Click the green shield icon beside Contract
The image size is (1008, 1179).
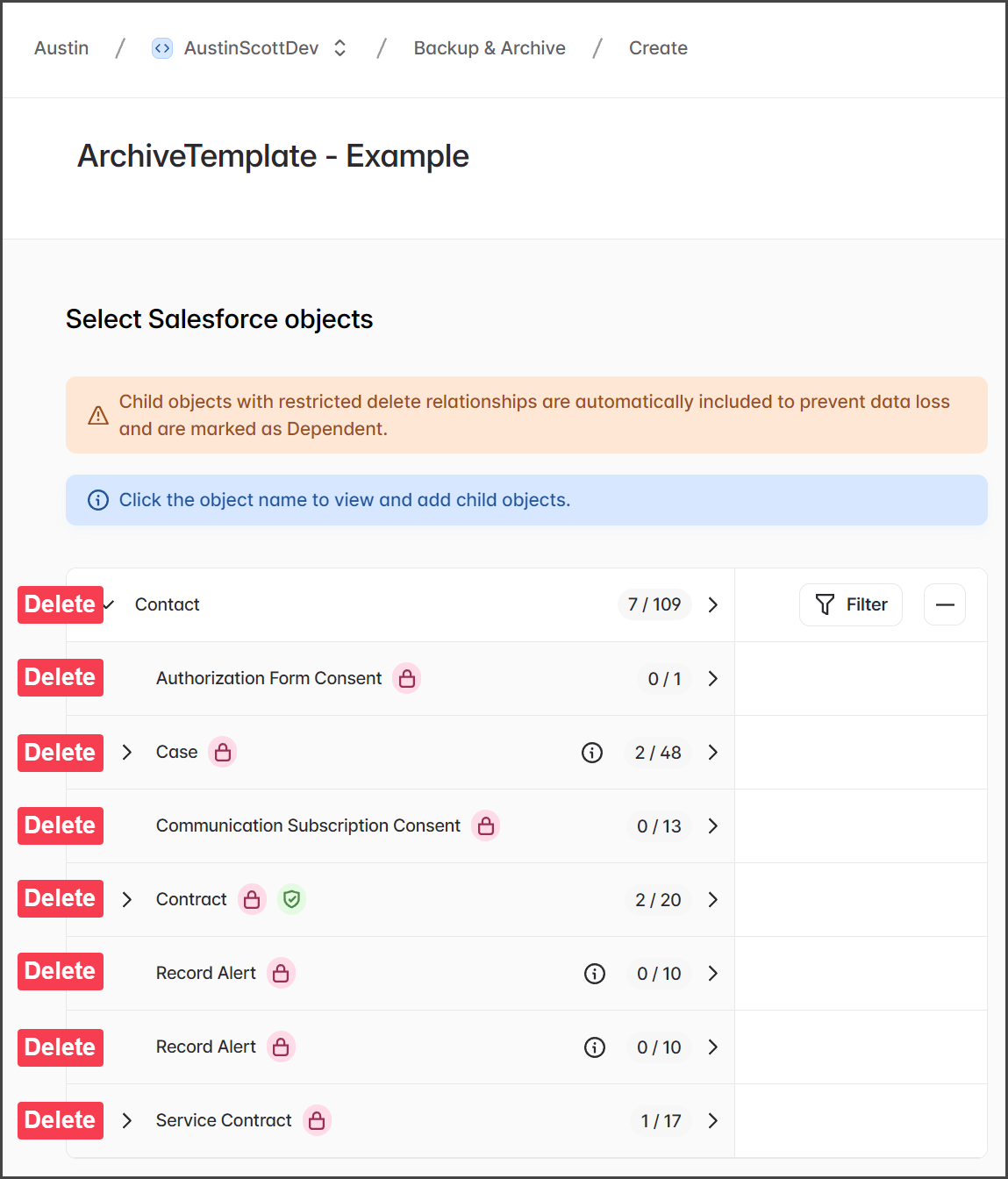pyautogui.click(x=292, y=899)
